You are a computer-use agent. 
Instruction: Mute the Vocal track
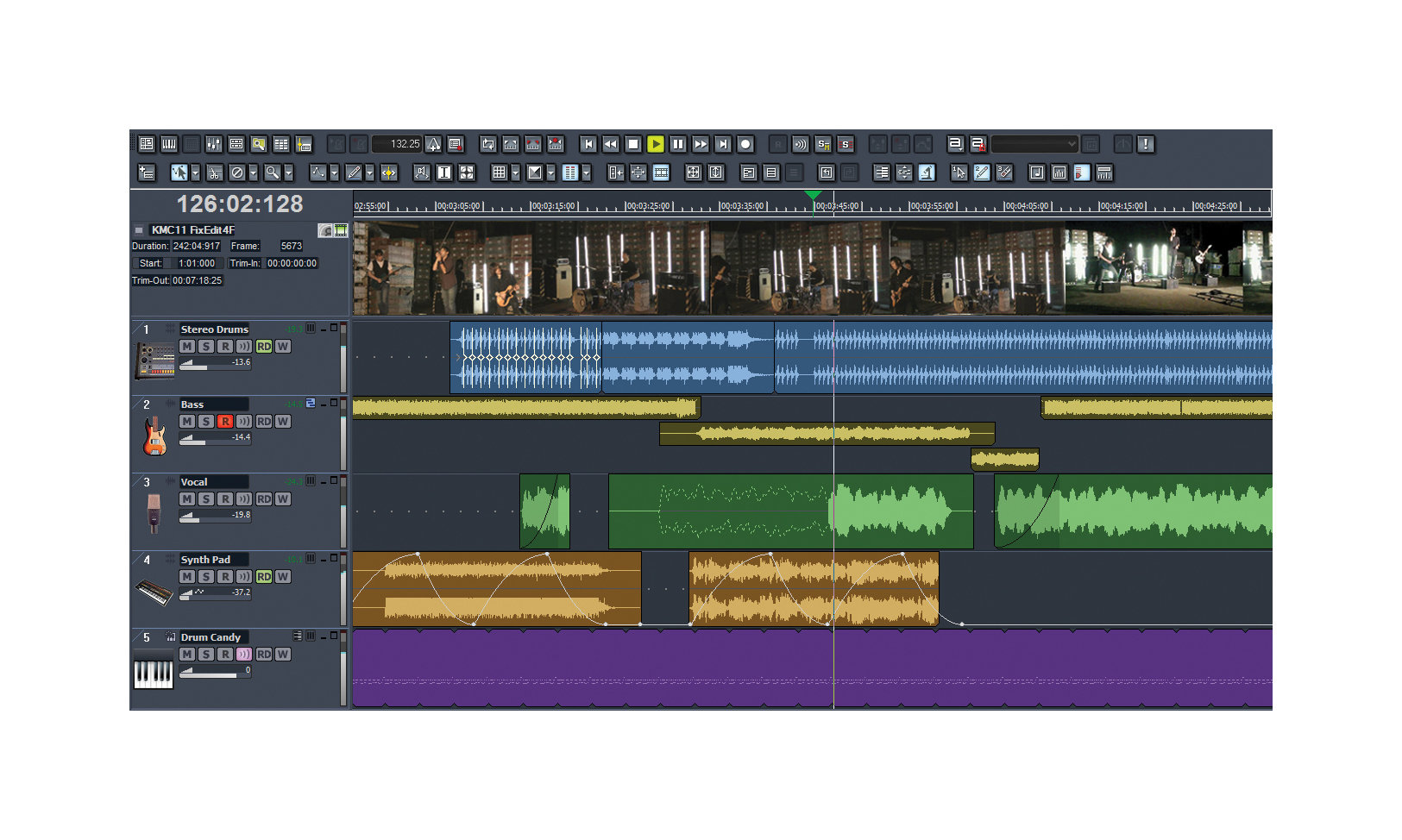[187, 499]
